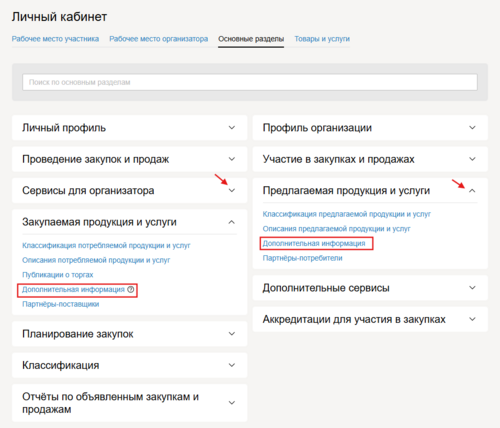Click Участие в закупках и продажах title
The height and width of the screenshot is (428, 500).
tap(338, 159)
